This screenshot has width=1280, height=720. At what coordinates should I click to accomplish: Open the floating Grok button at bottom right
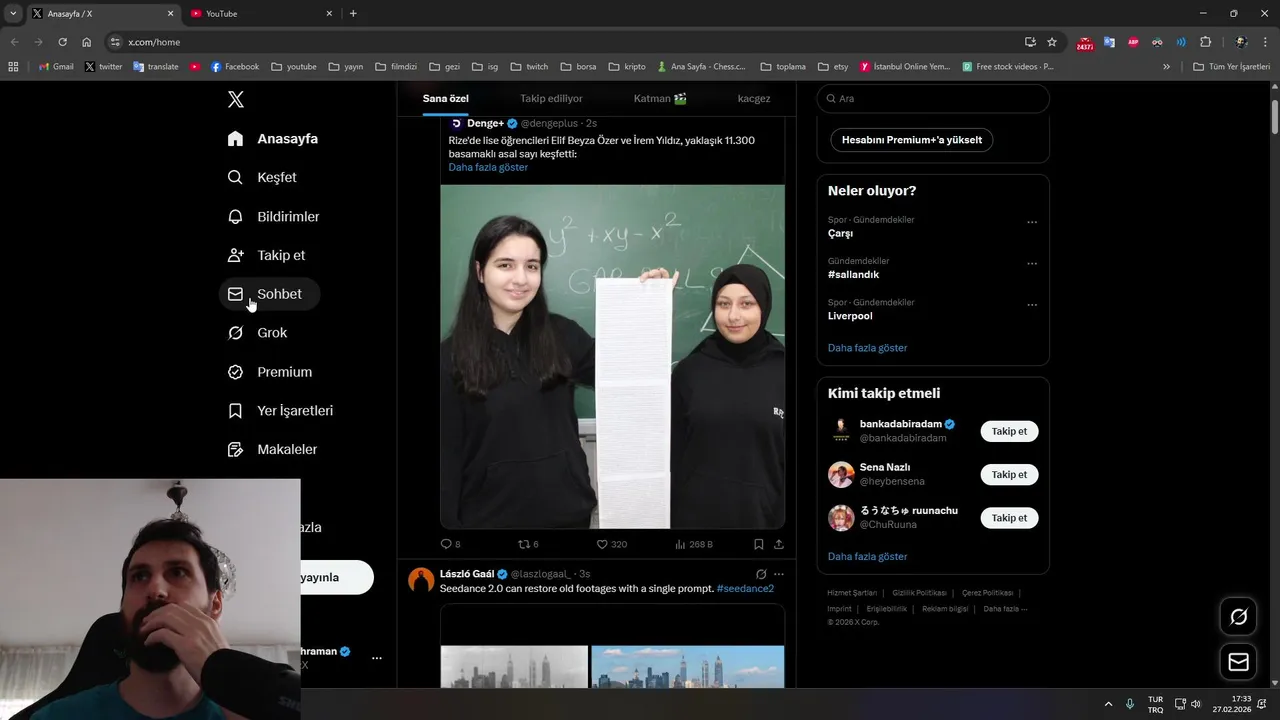click(1238, 617)
